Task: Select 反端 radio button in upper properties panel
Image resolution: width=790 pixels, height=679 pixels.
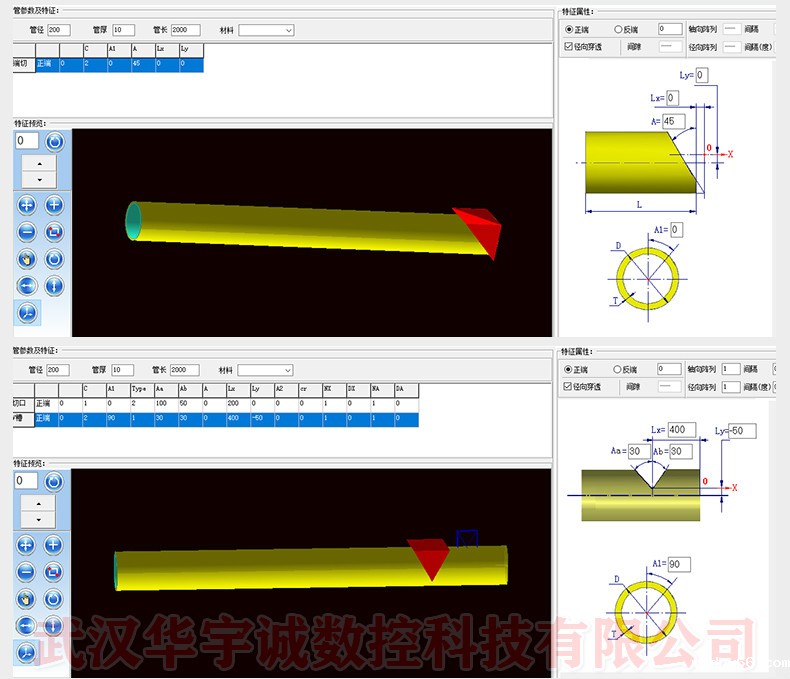Action: 618,29
